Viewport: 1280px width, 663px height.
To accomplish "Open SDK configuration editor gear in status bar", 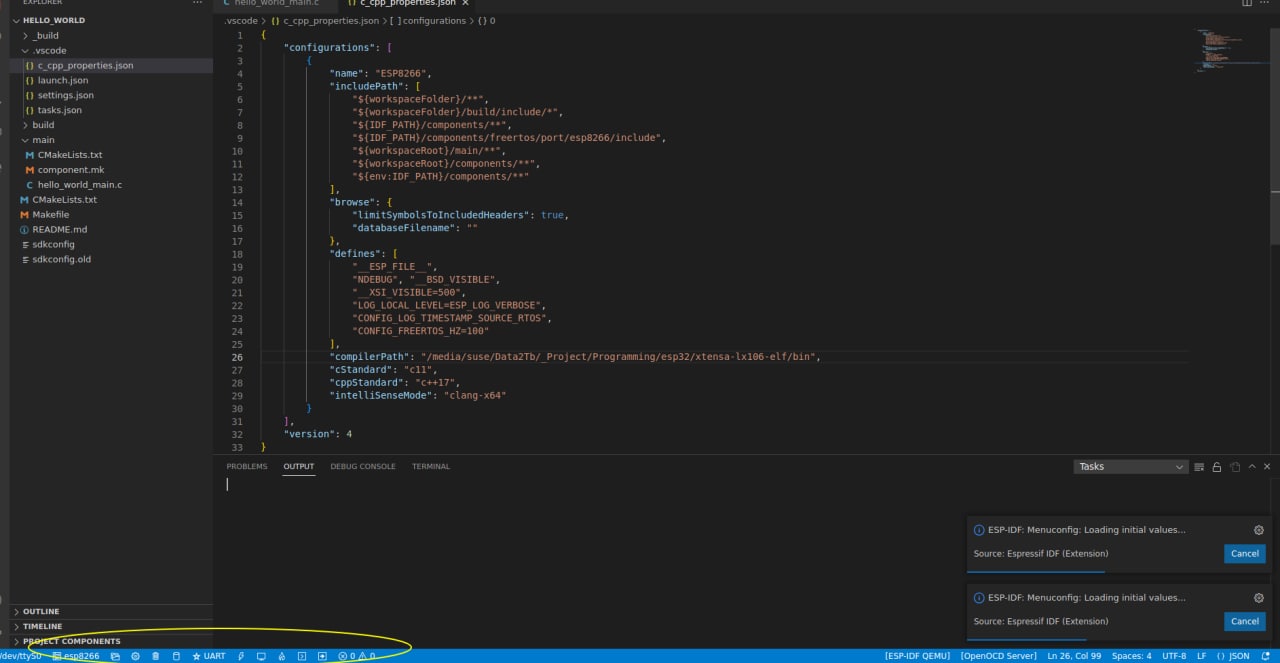I will tap(135, 656).
